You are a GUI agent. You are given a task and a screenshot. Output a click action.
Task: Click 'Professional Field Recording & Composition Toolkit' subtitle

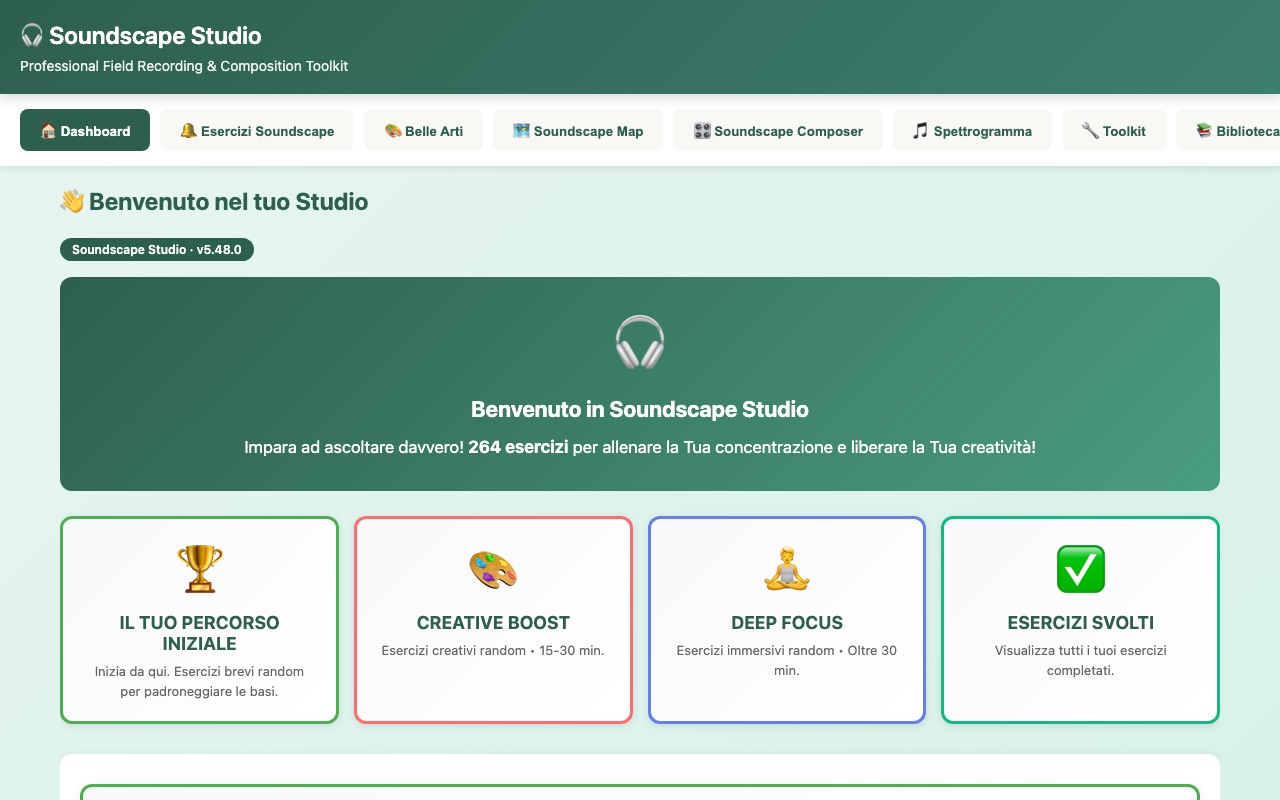coord(184,66)
